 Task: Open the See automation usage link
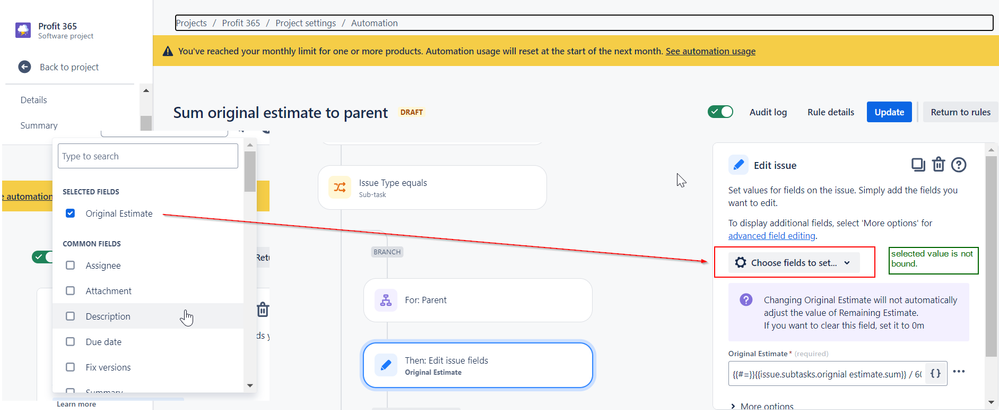pos(710,51)
